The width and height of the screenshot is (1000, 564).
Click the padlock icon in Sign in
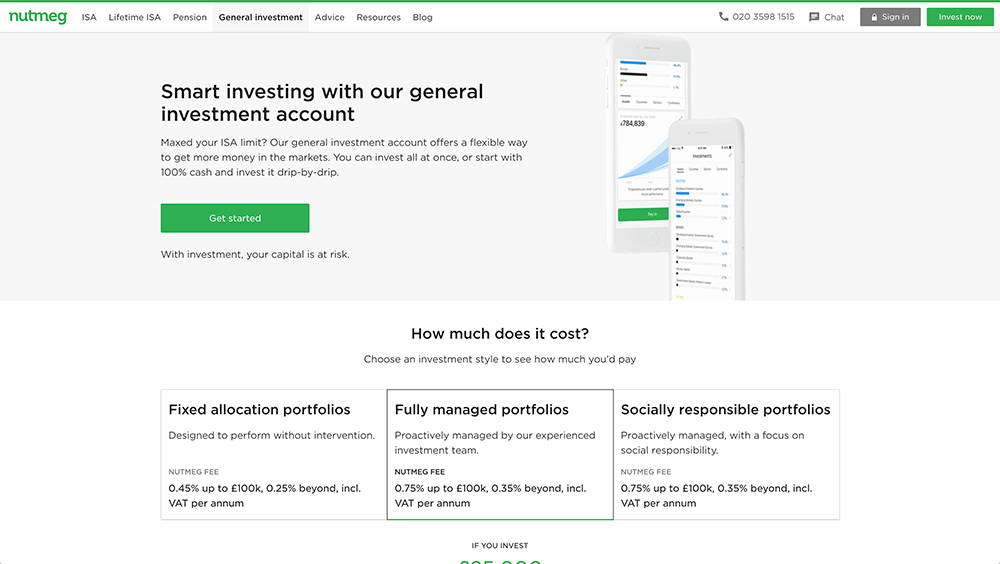click(x=873, y=17)
